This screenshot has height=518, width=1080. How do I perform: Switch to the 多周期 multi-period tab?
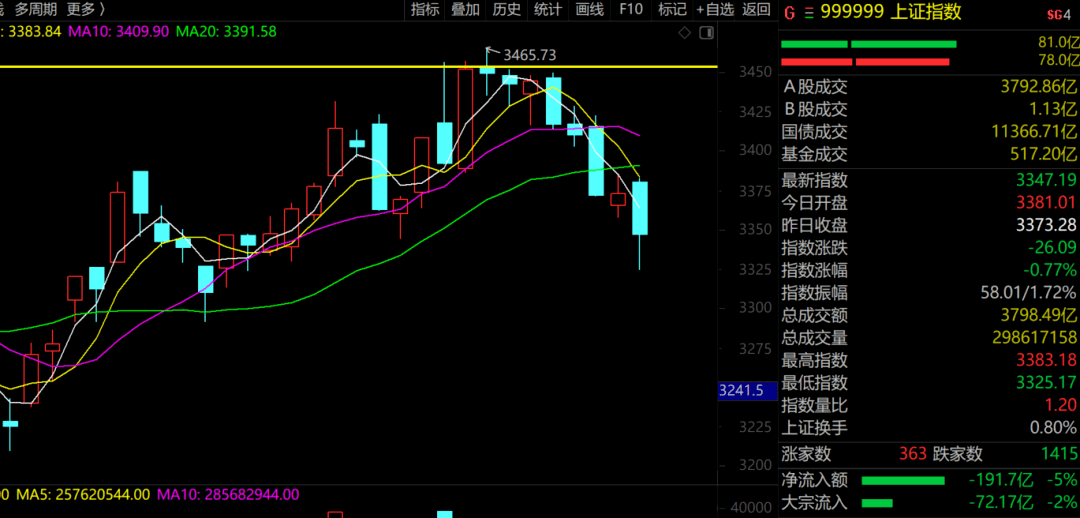click(34, 10)
